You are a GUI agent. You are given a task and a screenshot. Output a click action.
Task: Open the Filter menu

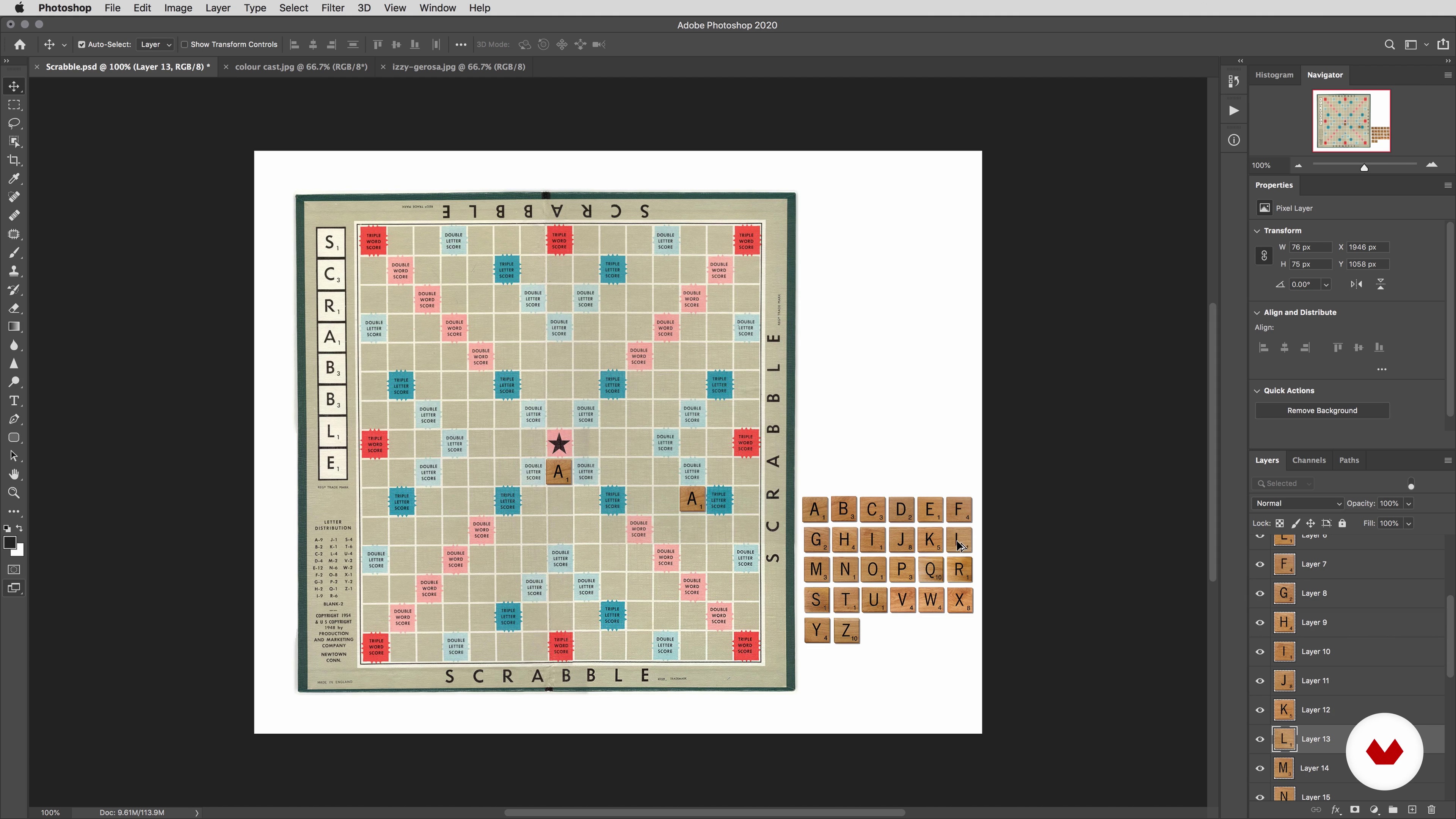pos(333,8)
